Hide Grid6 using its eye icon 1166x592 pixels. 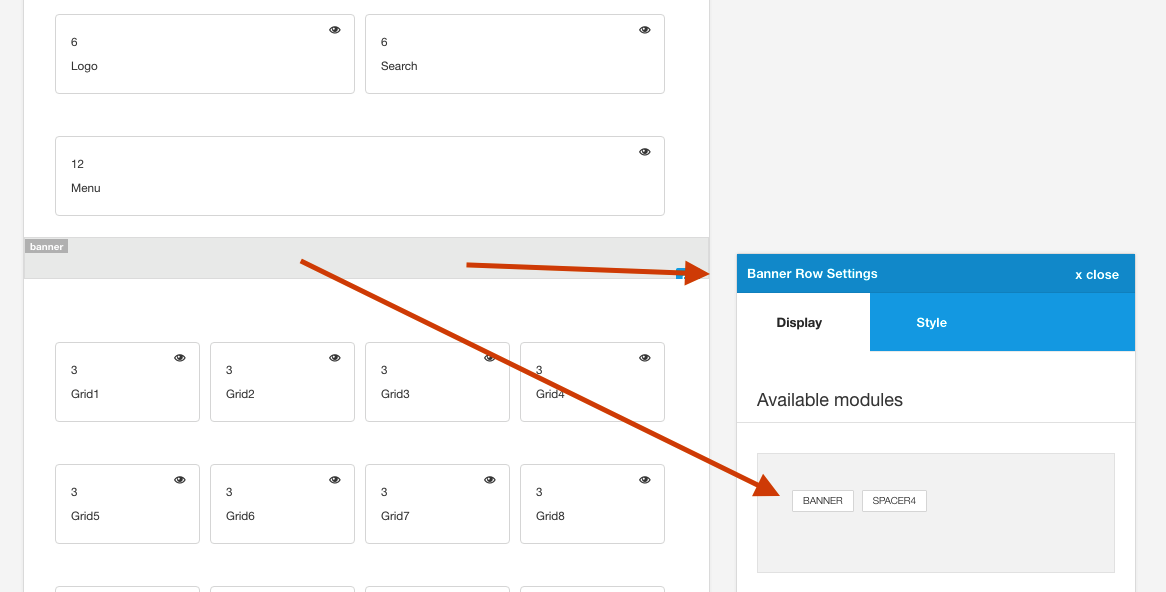coord(335,480)
